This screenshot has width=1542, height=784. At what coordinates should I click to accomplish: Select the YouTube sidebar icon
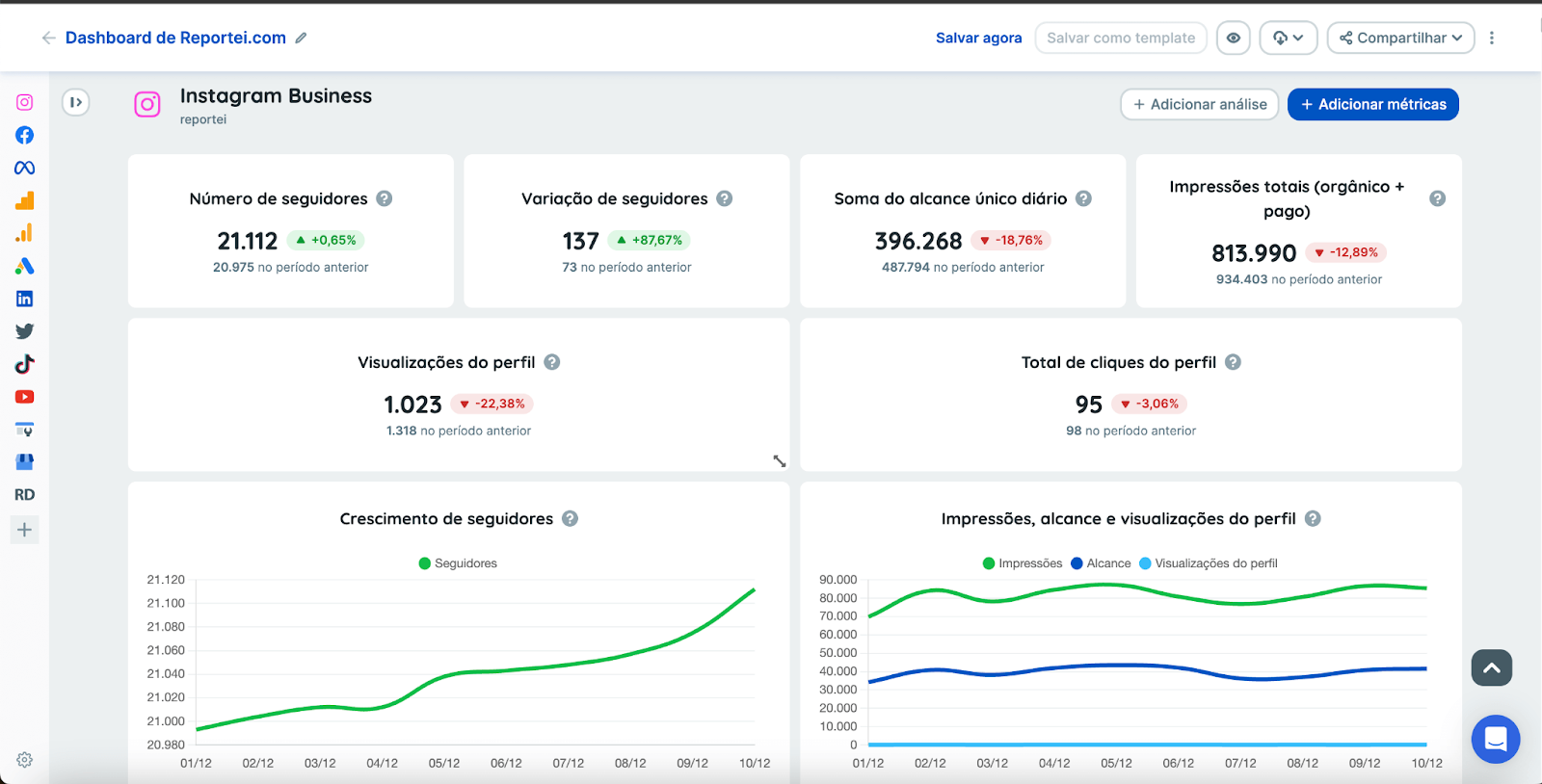click(25, 397)
